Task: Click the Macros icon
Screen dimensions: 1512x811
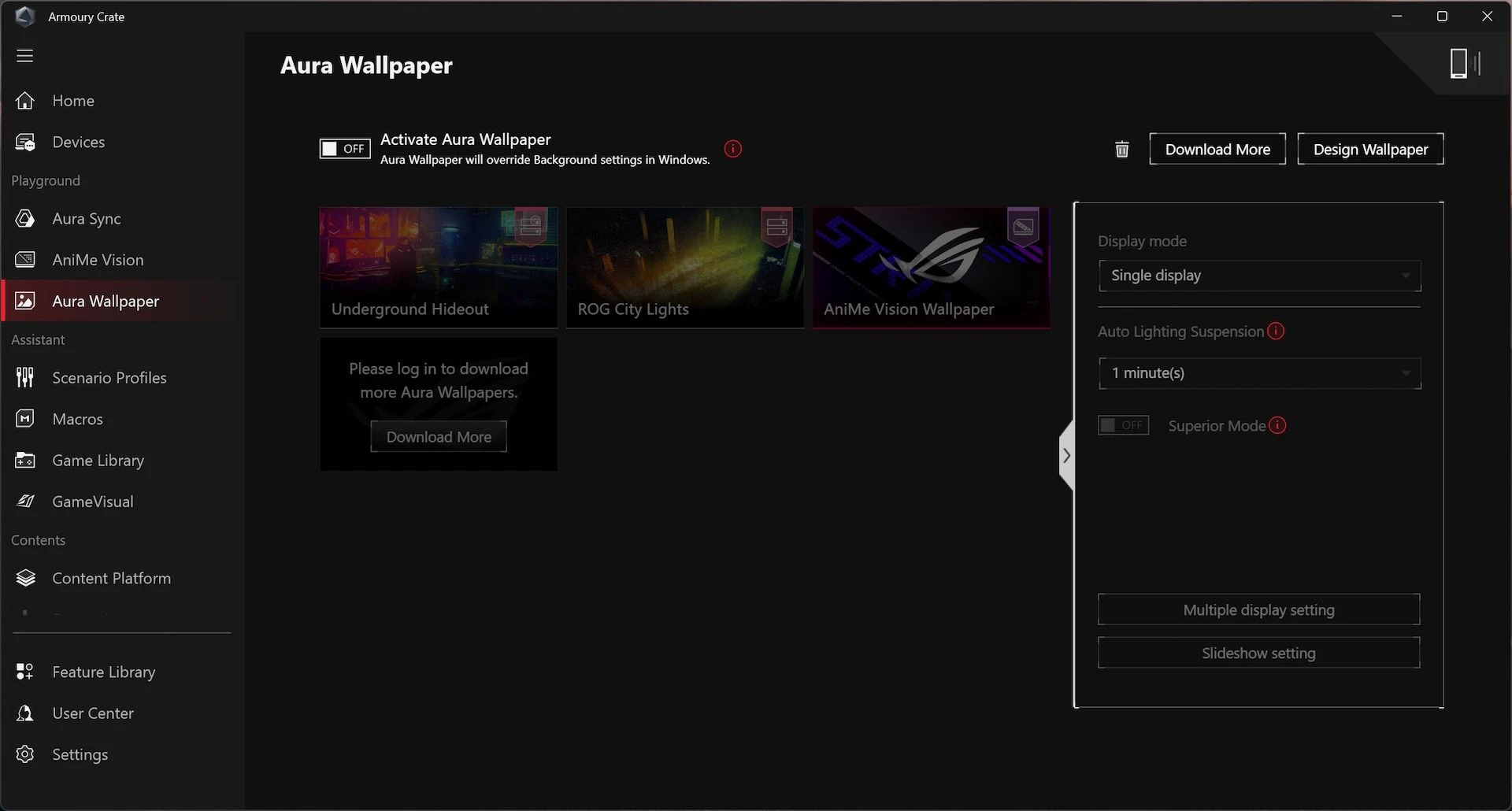Action: tap(25, 419)
